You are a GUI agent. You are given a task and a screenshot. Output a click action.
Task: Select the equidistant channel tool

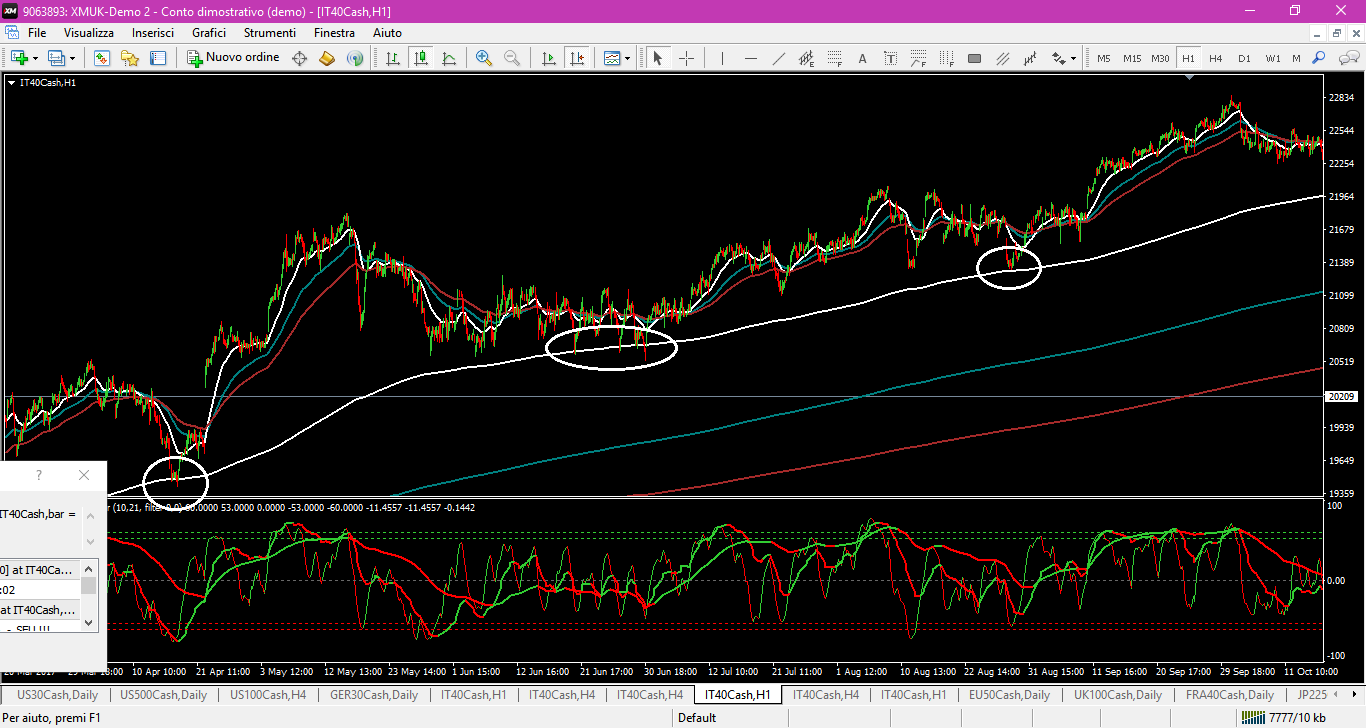(x=807, y=58)
